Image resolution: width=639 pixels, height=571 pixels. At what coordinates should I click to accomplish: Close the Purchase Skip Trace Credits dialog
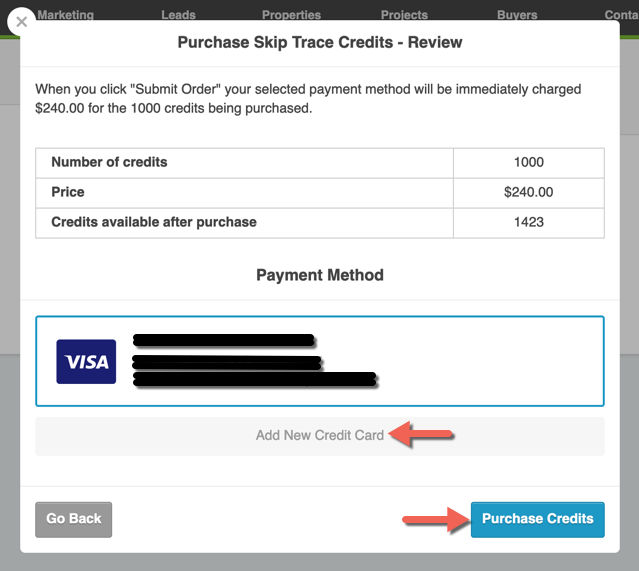21,21
